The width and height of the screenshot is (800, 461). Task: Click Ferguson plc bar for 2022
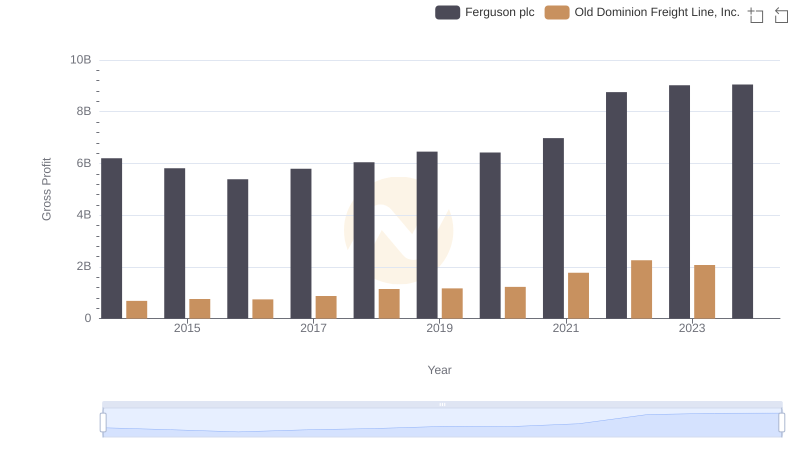click(616, 206)
